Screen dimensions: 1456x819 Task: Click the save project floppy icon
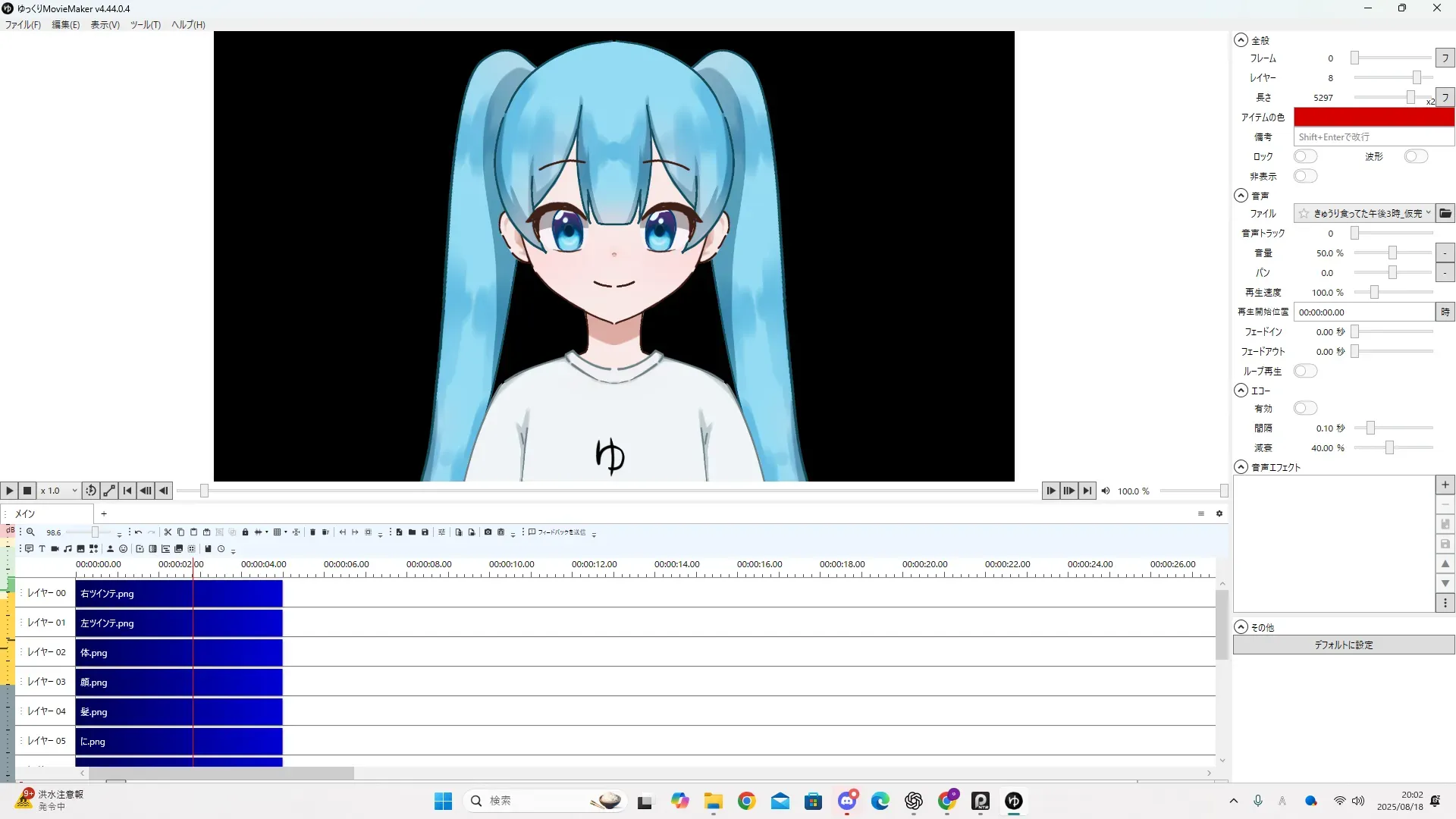click(425, 532)
